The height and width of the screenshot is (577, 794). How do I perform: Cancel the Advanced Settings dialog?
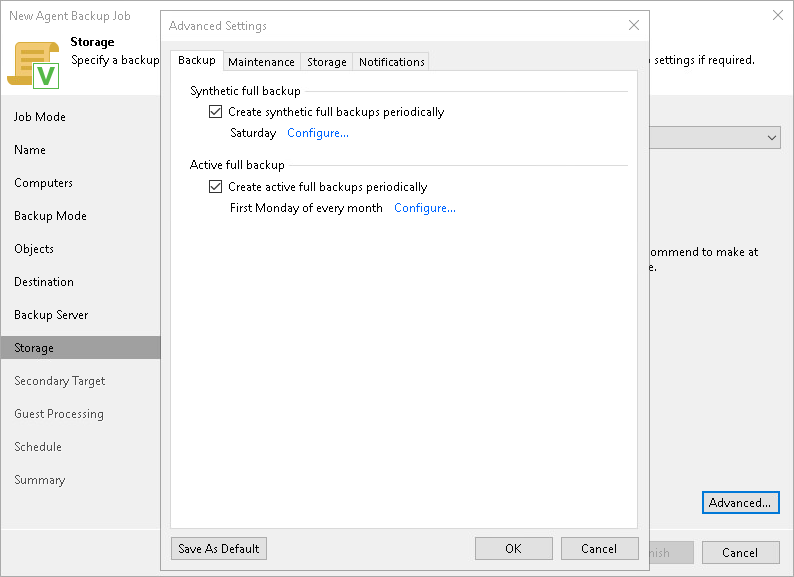point(599,549)
